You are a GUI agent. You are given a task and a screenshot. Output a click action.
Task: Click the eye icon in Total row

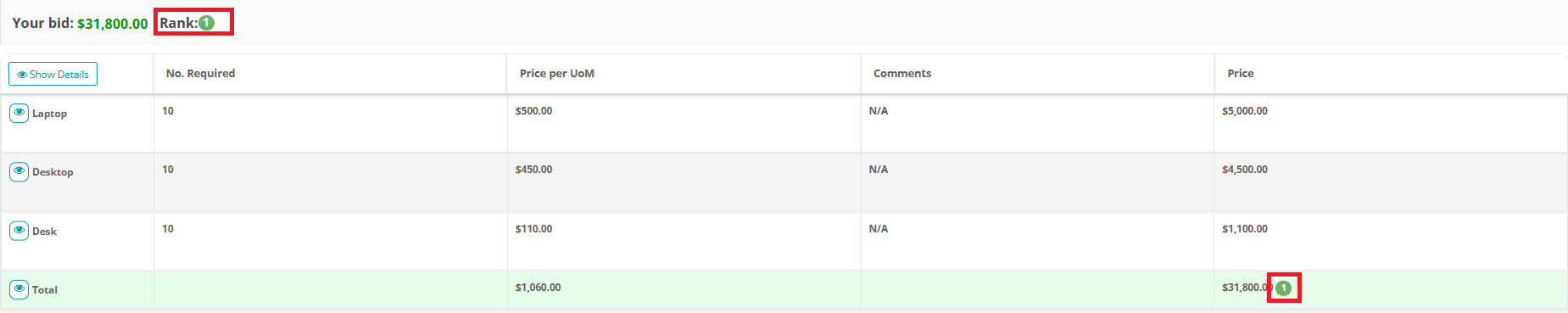pyautogui.click(x=19, y=289)
